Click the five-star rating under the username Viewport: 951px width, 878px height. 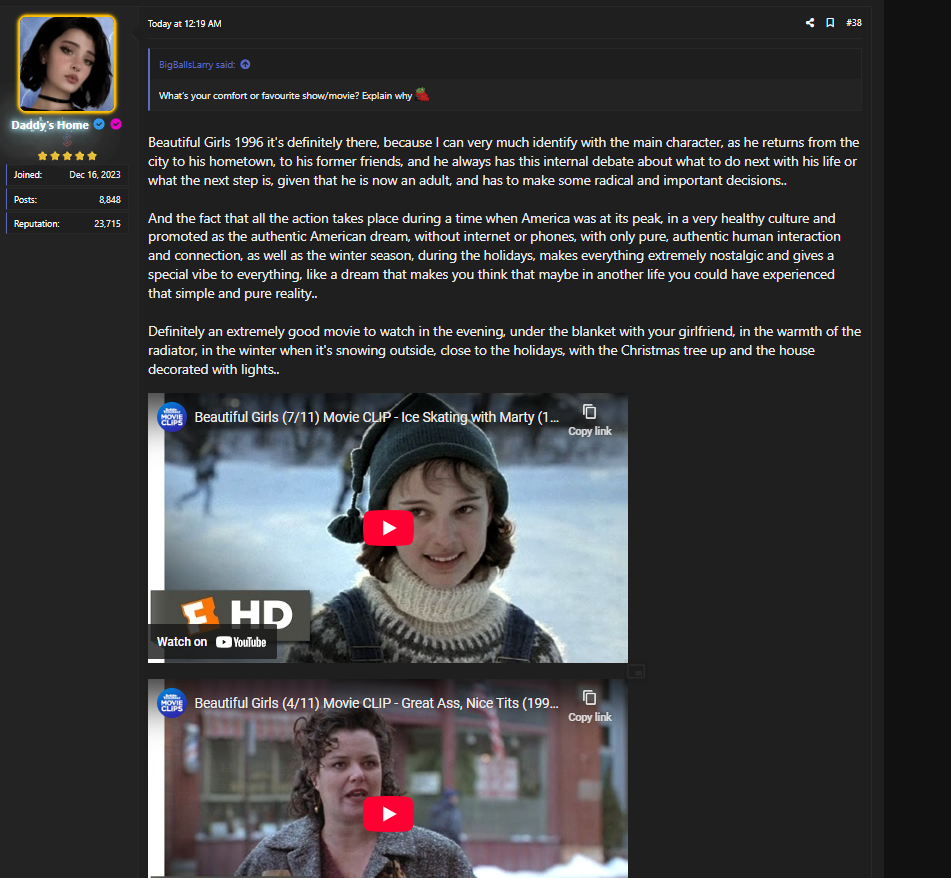pos(67,156)
